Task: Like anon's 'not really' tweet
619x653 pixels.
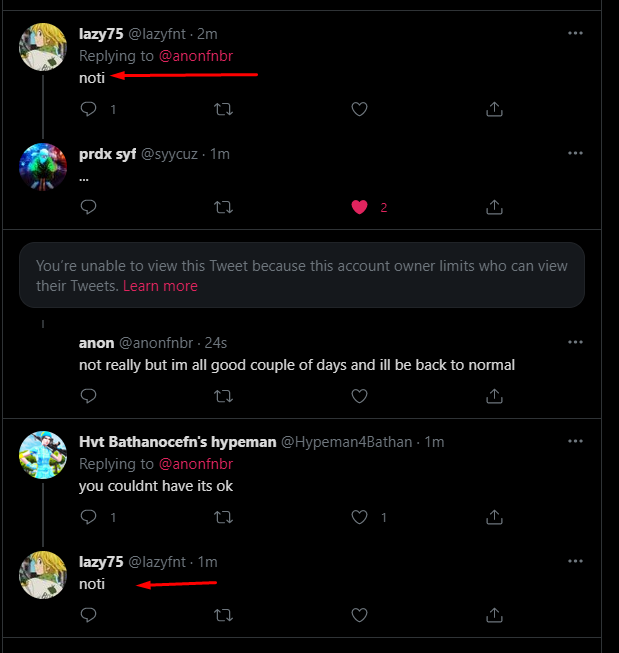Action: click(360, 396)
